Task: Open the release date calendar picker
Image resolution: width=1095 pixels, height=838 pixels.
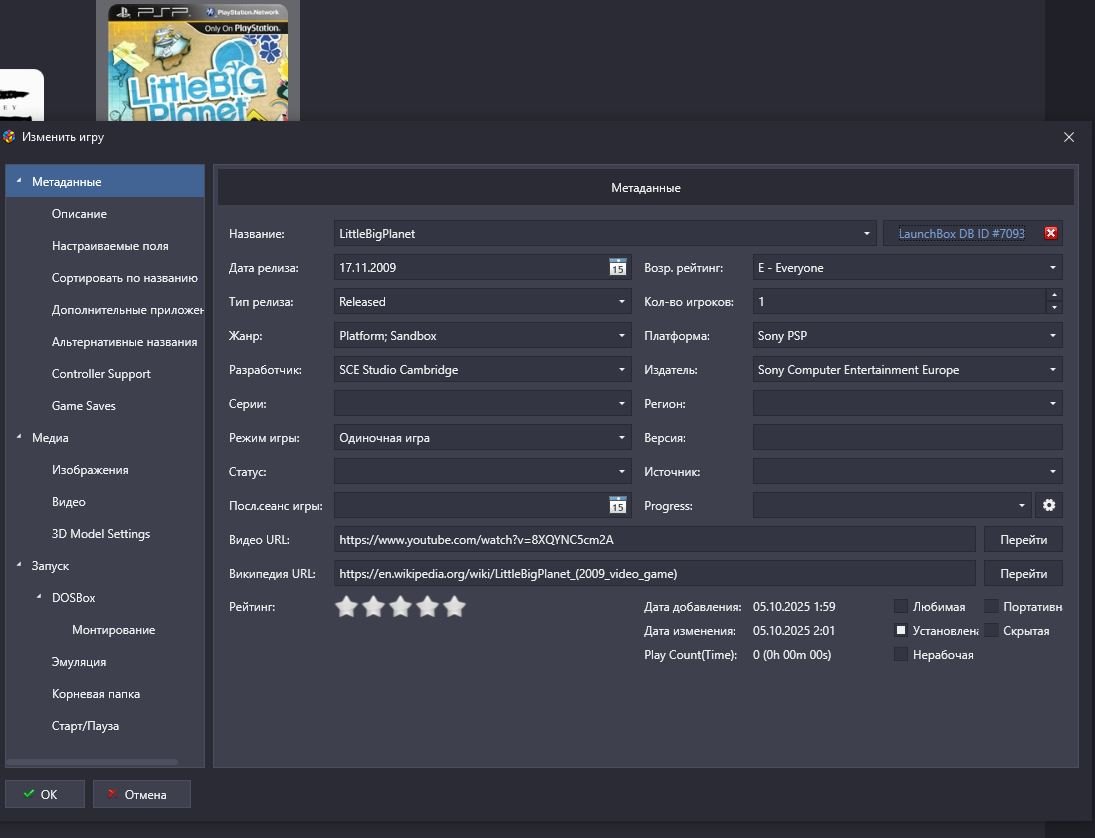Action: [x=618, y=268]
